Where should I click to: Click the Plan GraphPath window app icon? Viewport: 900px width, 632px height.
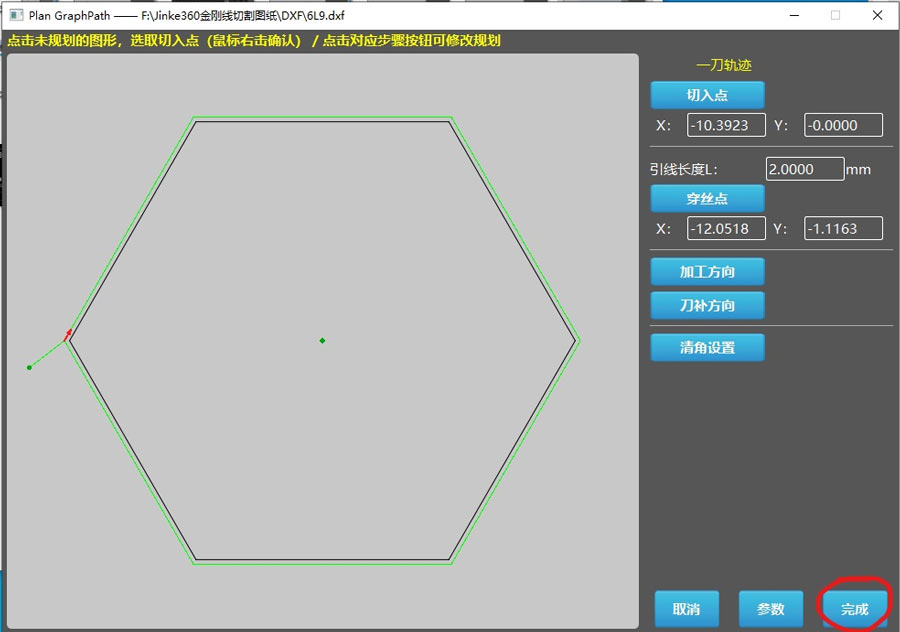(17, 15)
